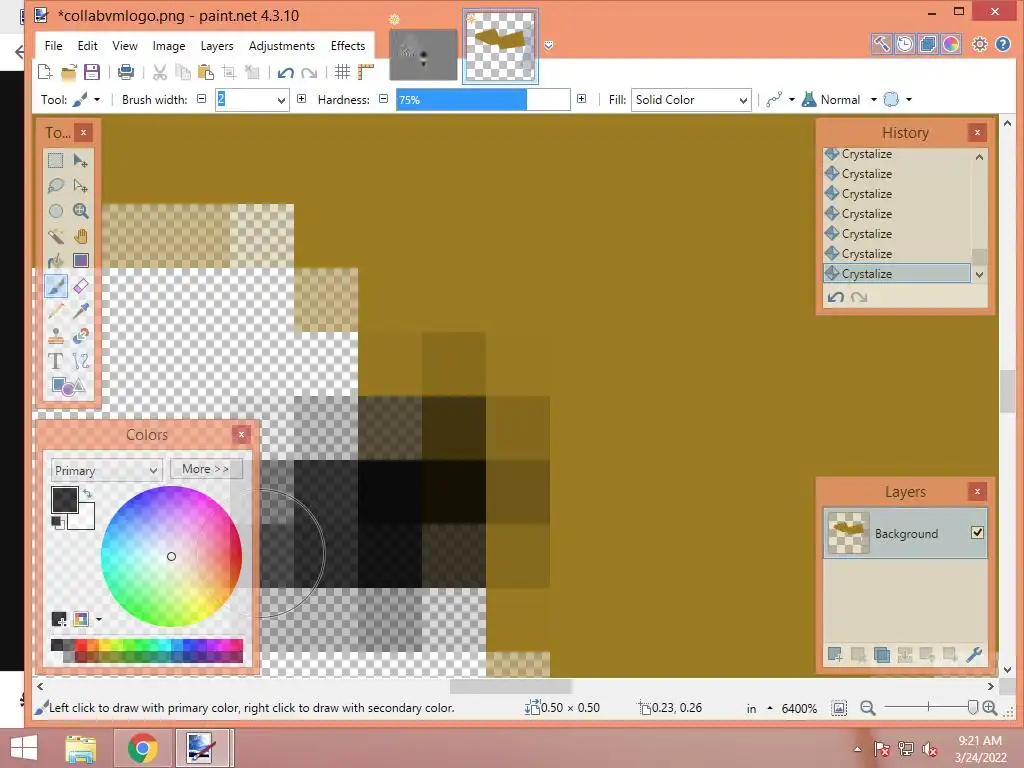The image size is (1024, 768).
Task: Select the Magic Wand tool
Action: pyautogui.click(x=56, y=236)
